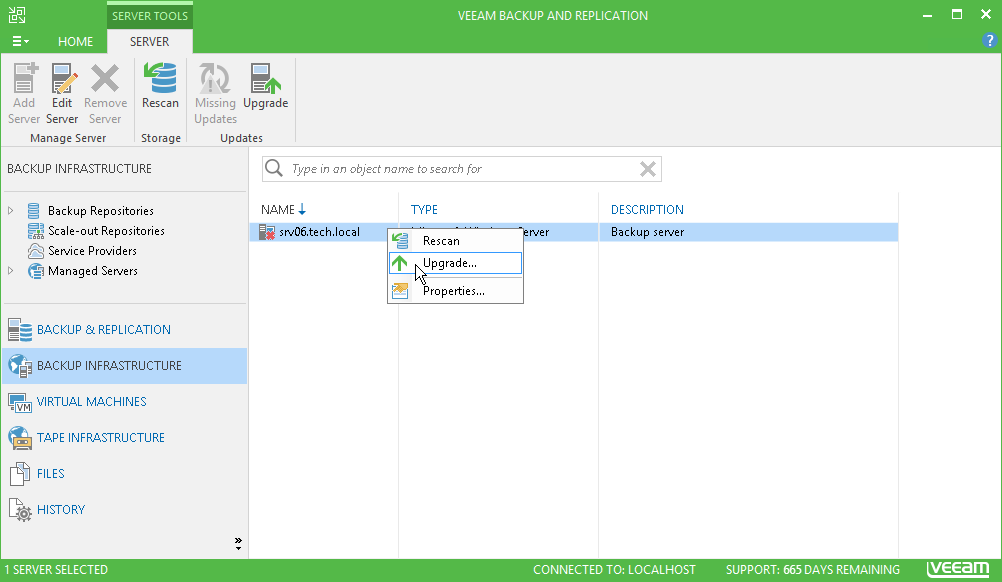The height and width of the screenshot is (582, 1002).
Task: Click the Service Providers tree icon
Action: point(36,250)
